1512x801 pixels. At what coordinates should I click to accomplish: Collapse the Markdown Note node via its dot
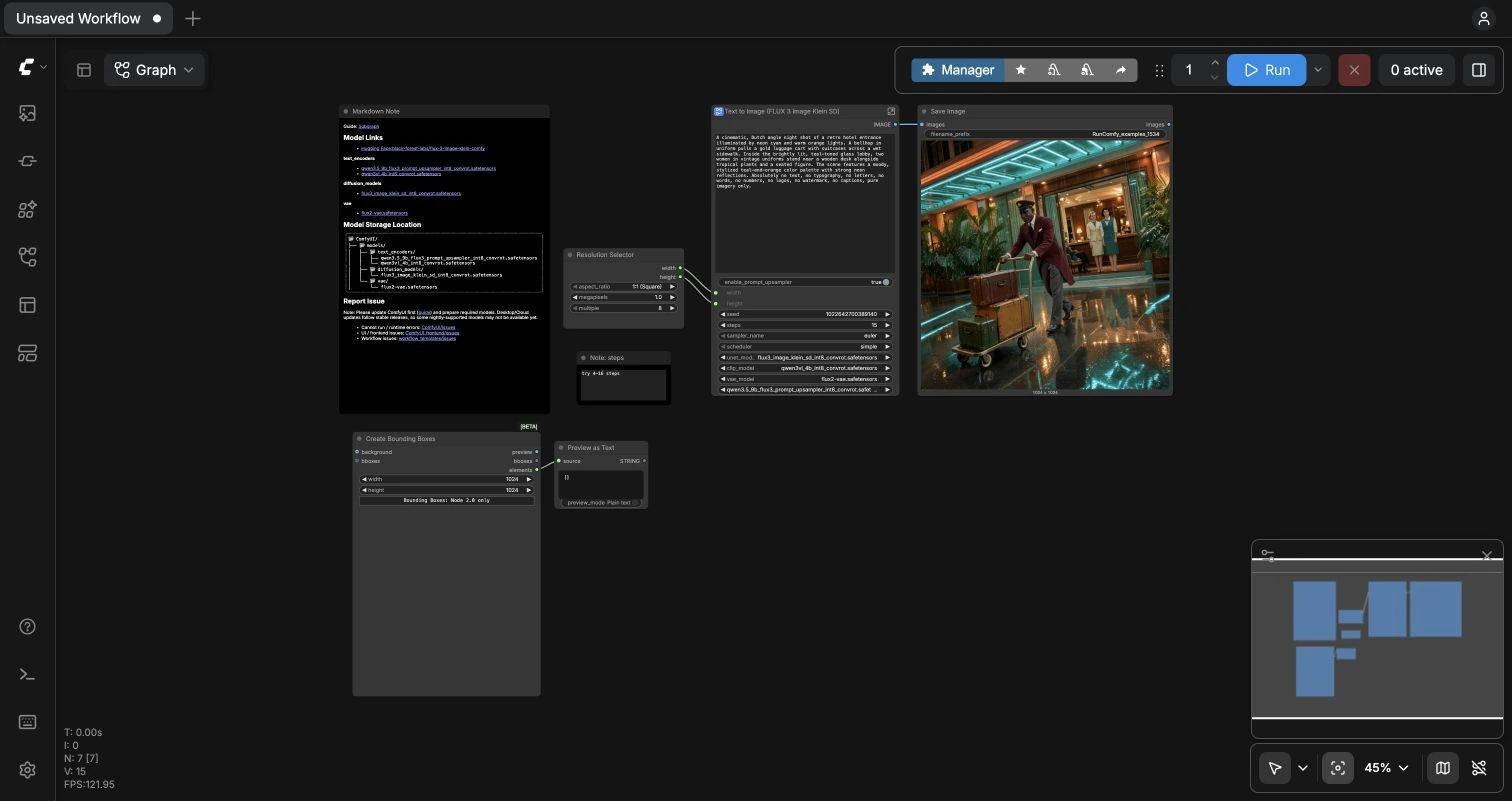click(346, 111)
